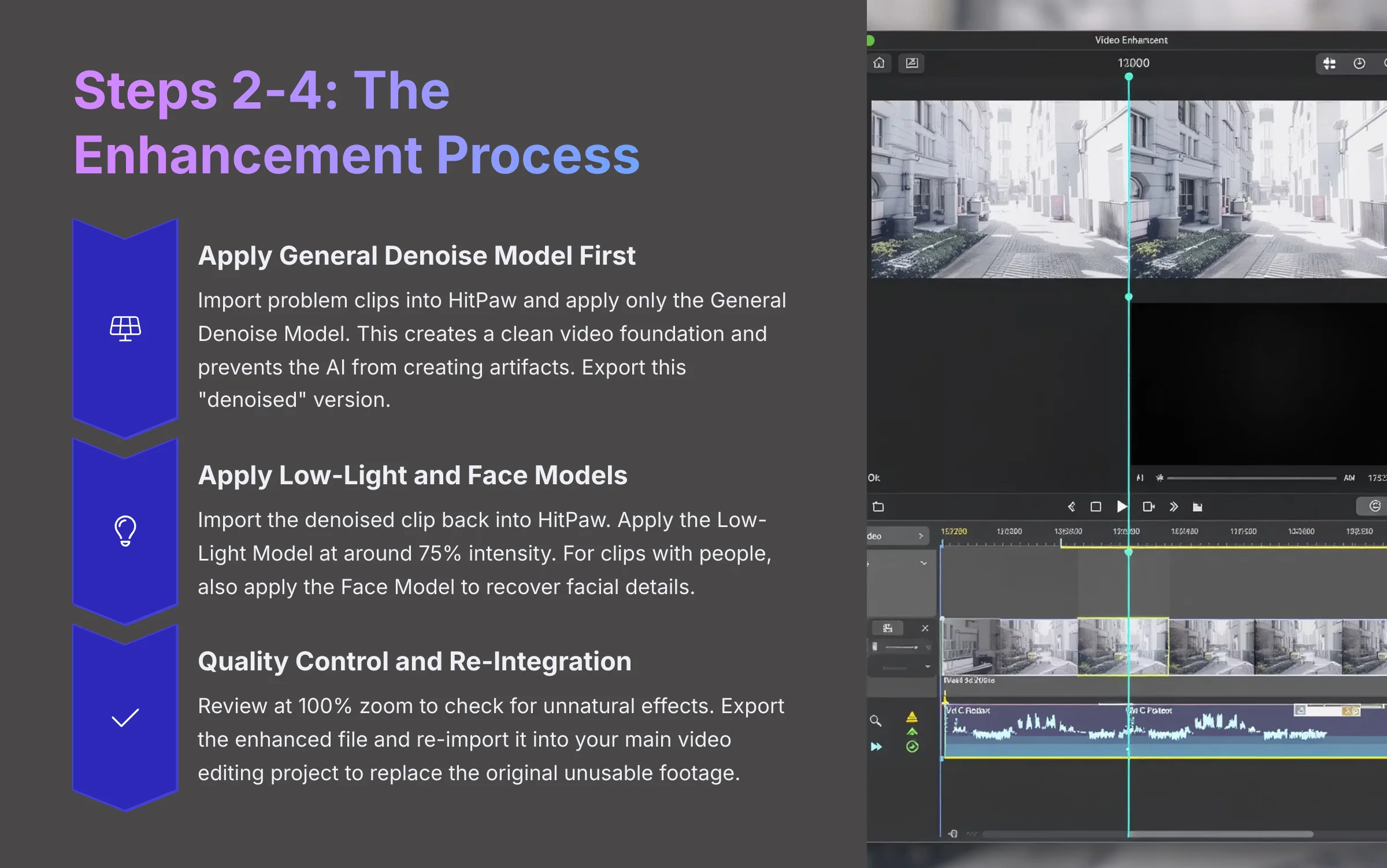1387x868 pixels.
Task: Click the yellow triangle icon by the audio track
Action: 912,717
